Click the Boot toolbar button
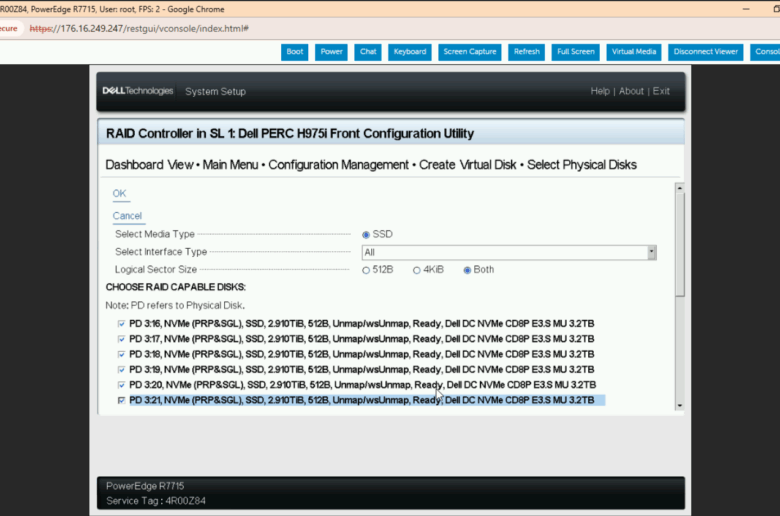780x516 pixels. tap(295, 52)
